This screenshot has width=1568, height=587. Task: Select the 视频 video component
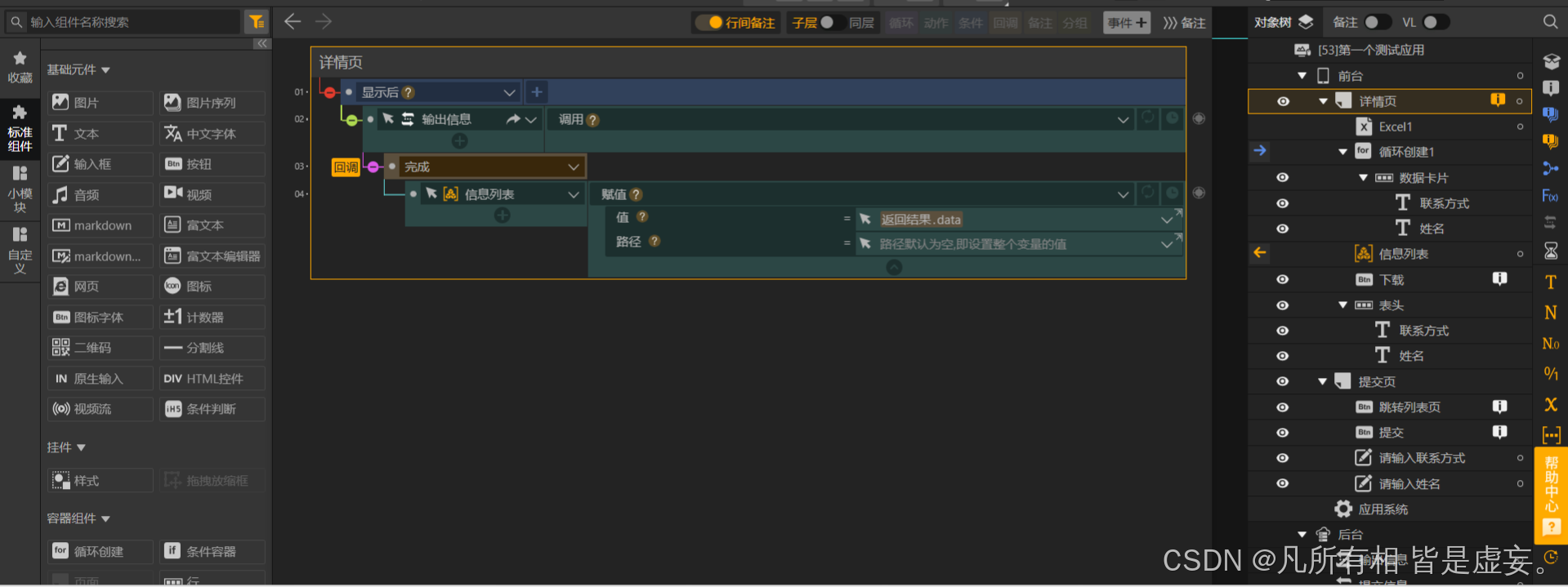coord(212,195)
